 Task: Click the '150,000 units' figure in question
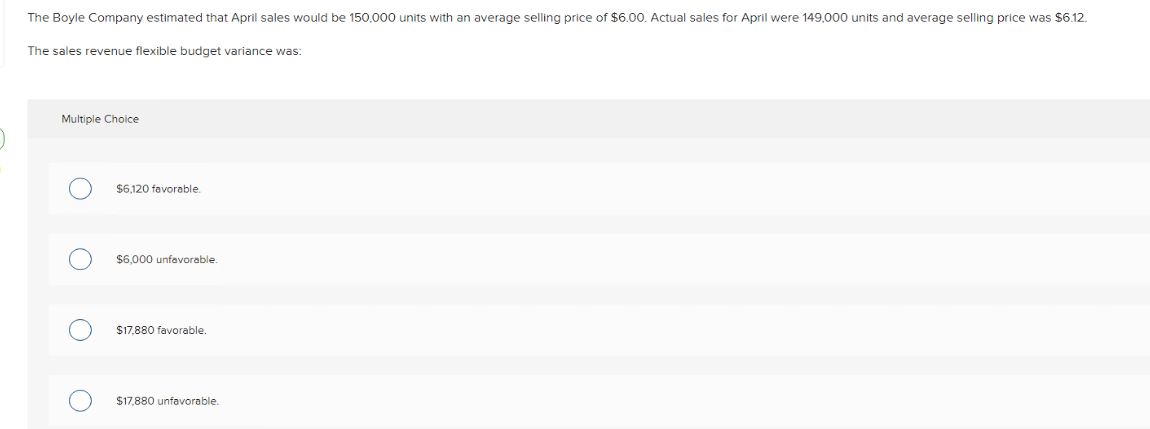click(389, 17)
